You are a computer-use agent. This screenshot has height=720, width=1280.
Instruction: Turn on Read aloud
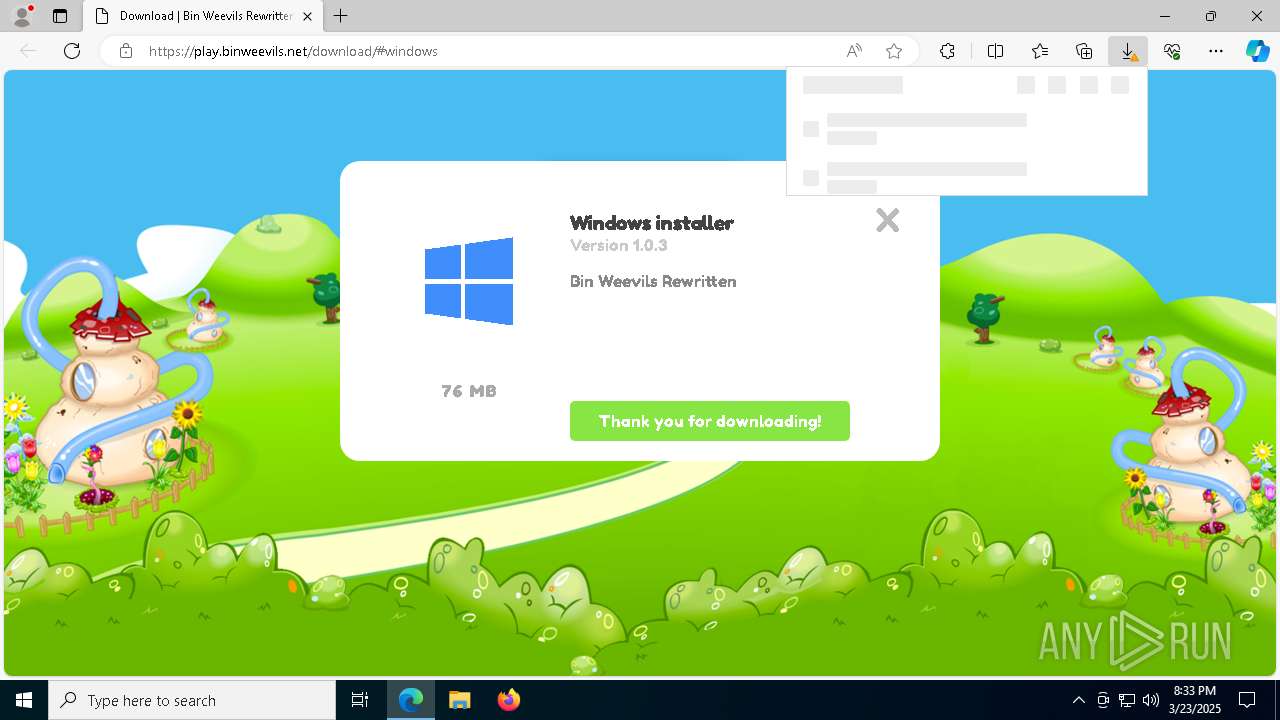pos(854,51)
